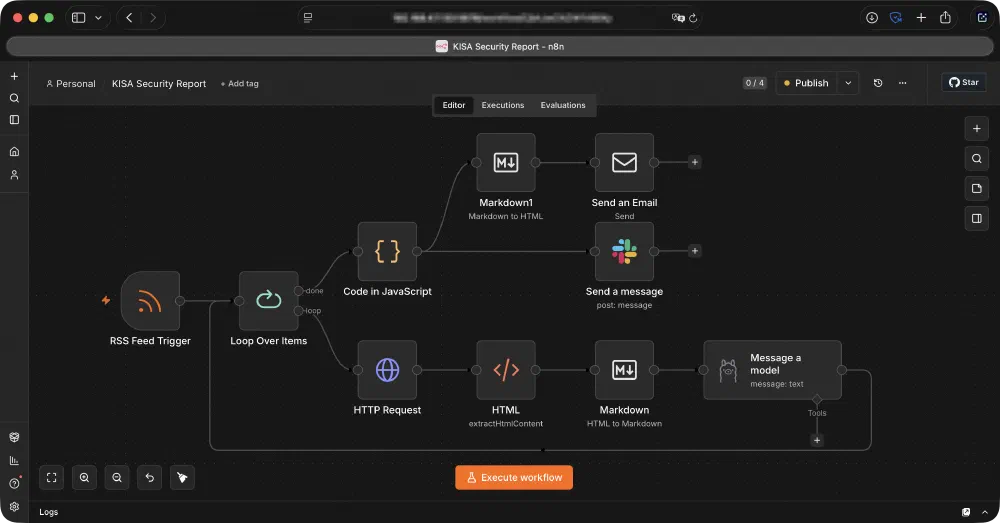Go to the home overview icon
Image resolution: width=1000 pixels, height=523 pixels.
pos(14,152)
